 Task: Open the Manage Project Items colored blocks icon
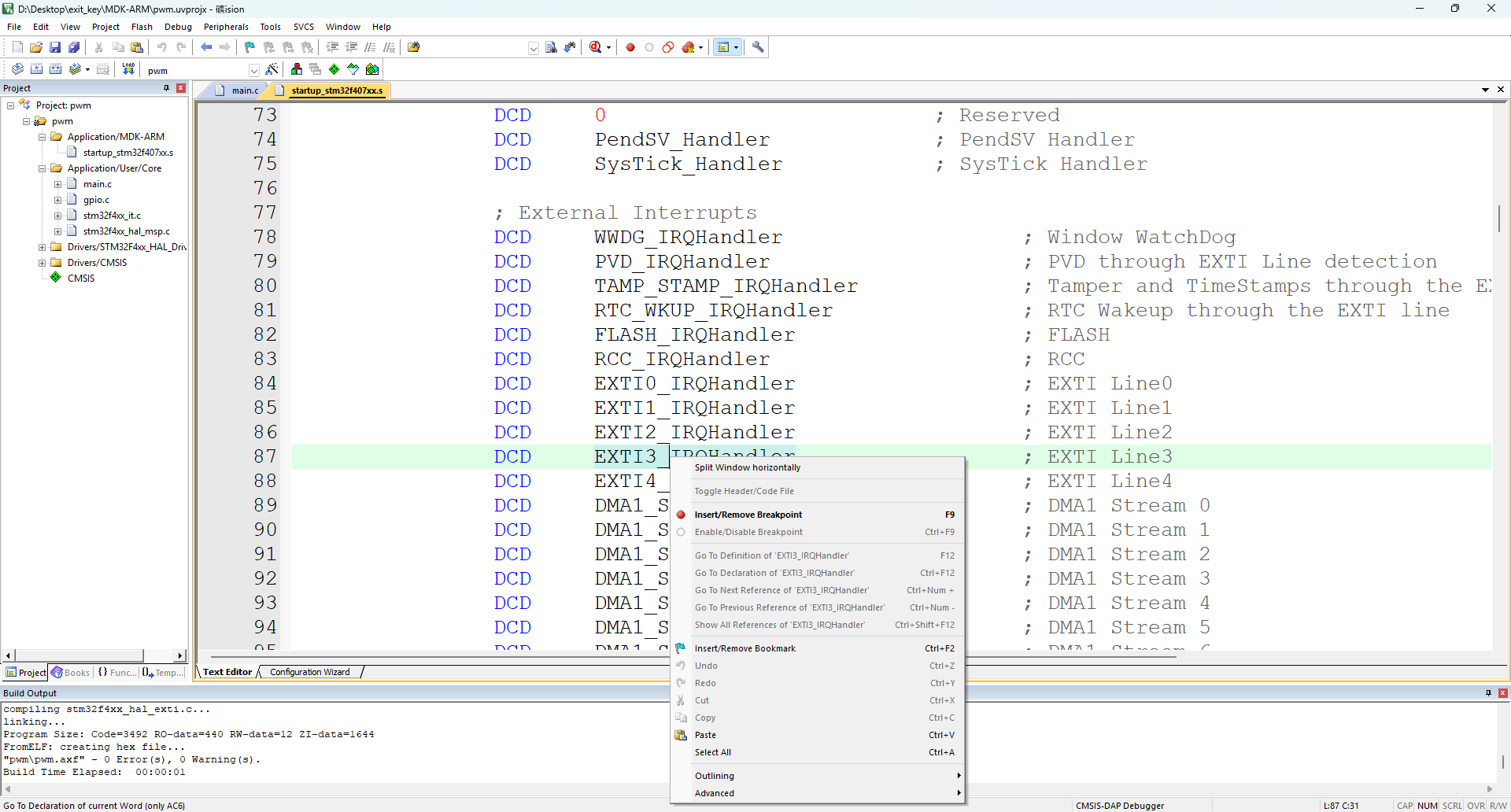297,69
